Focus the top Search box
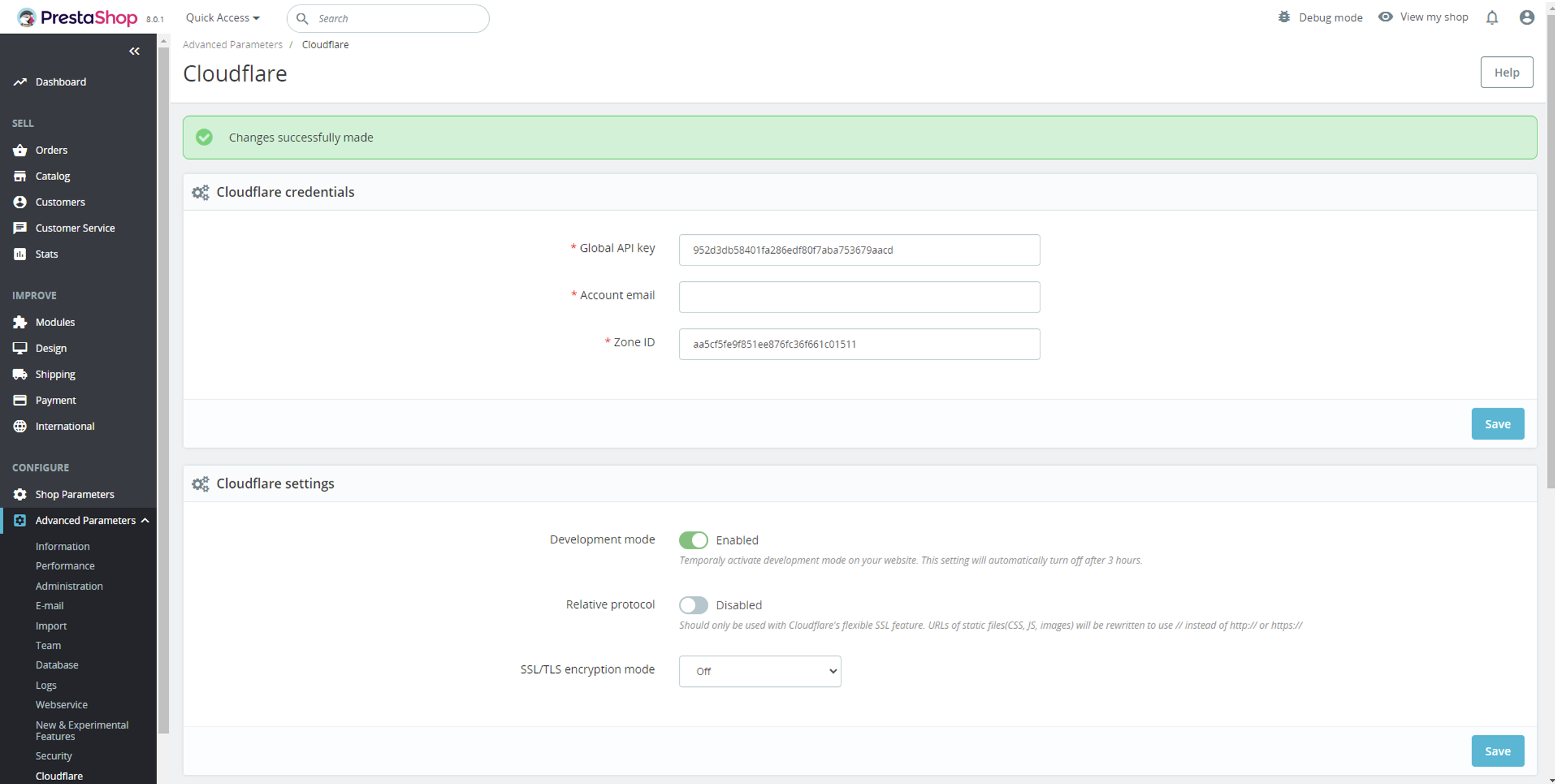The image size is (1555, 784). [x=388, y=18]
